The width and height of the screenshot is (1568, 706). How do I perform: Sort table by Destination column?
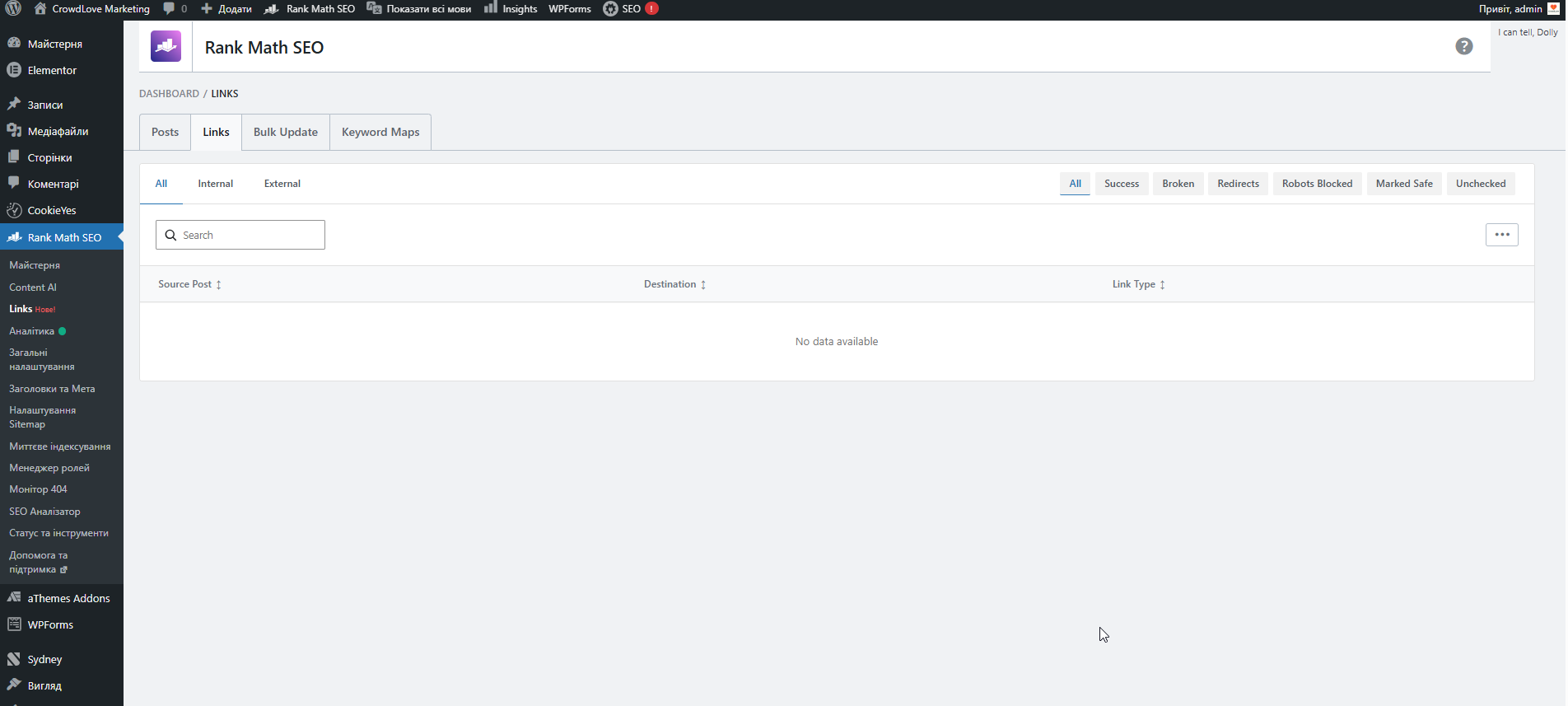pyautogui.click(x=674, y=284)
